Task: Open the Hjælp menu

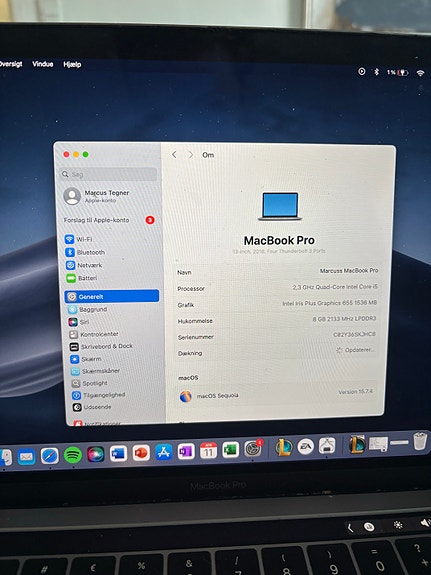Action: tap(72, 65)
